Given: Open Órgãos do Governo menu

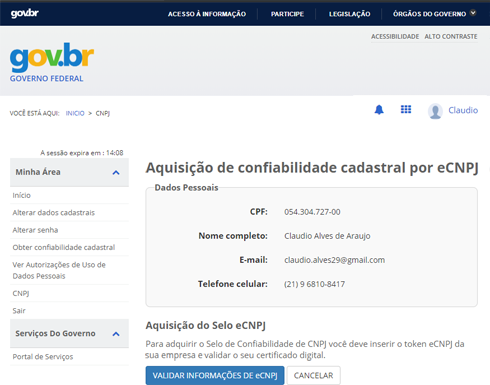Looking at the screenshot, I should click(x=429, y=14).
